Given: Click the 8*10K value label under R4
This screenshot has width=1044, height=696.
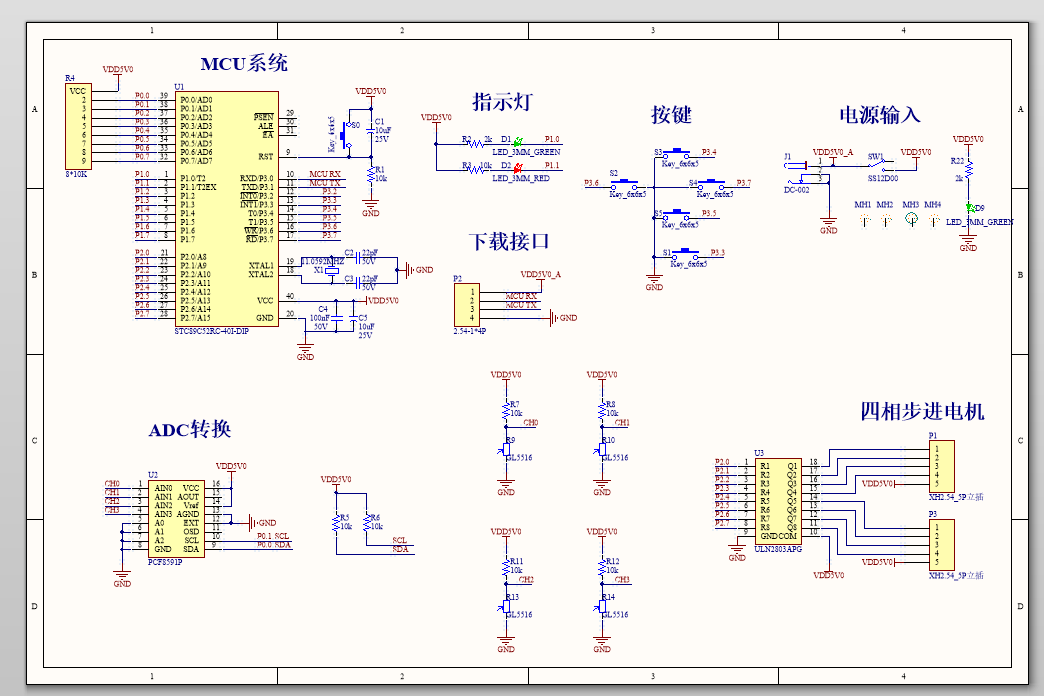Looking at the screenshot, I should pos(76,174).
